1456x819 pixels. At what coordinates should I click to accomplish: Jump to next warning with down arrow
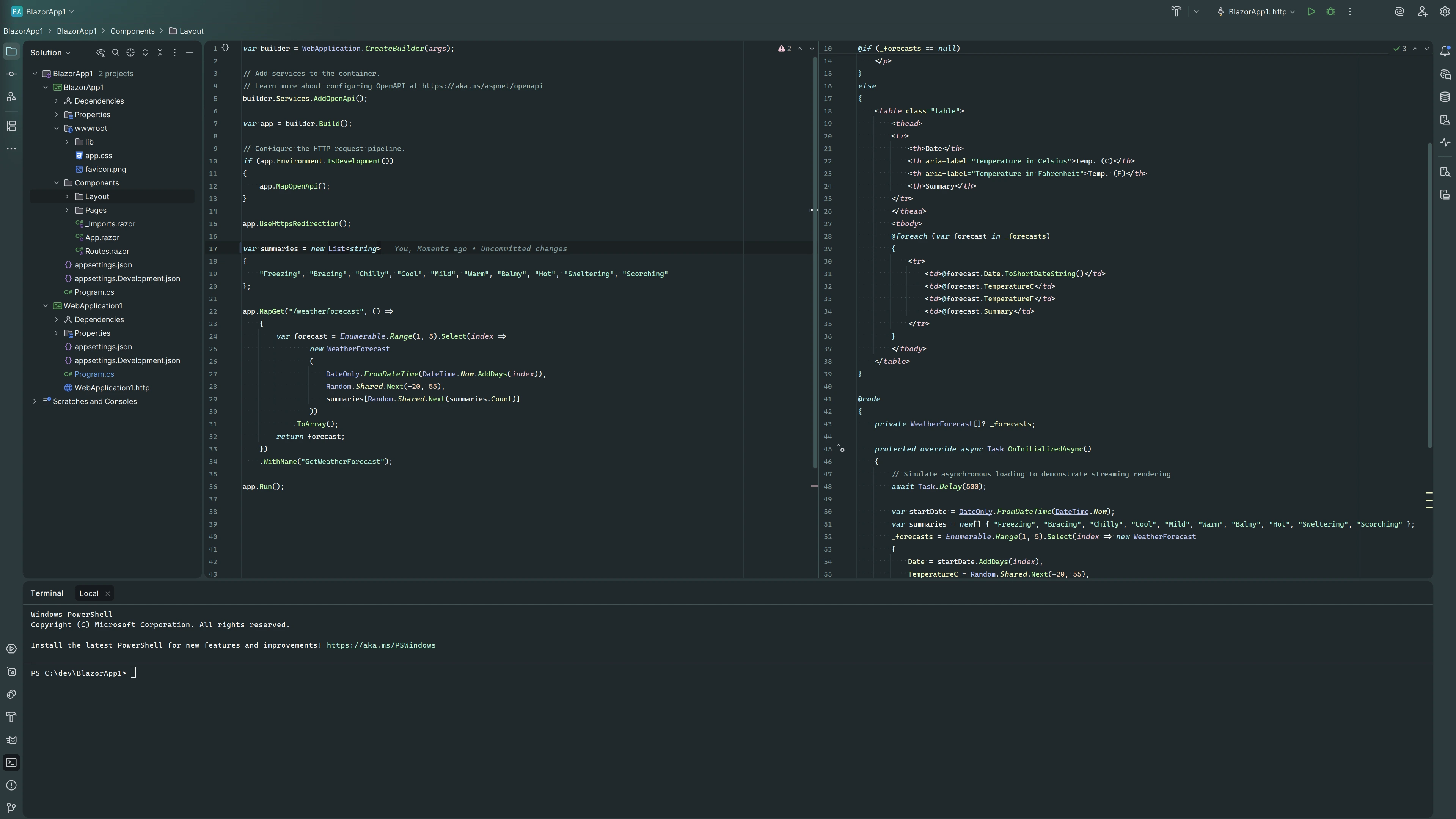[x=812, y=49]
